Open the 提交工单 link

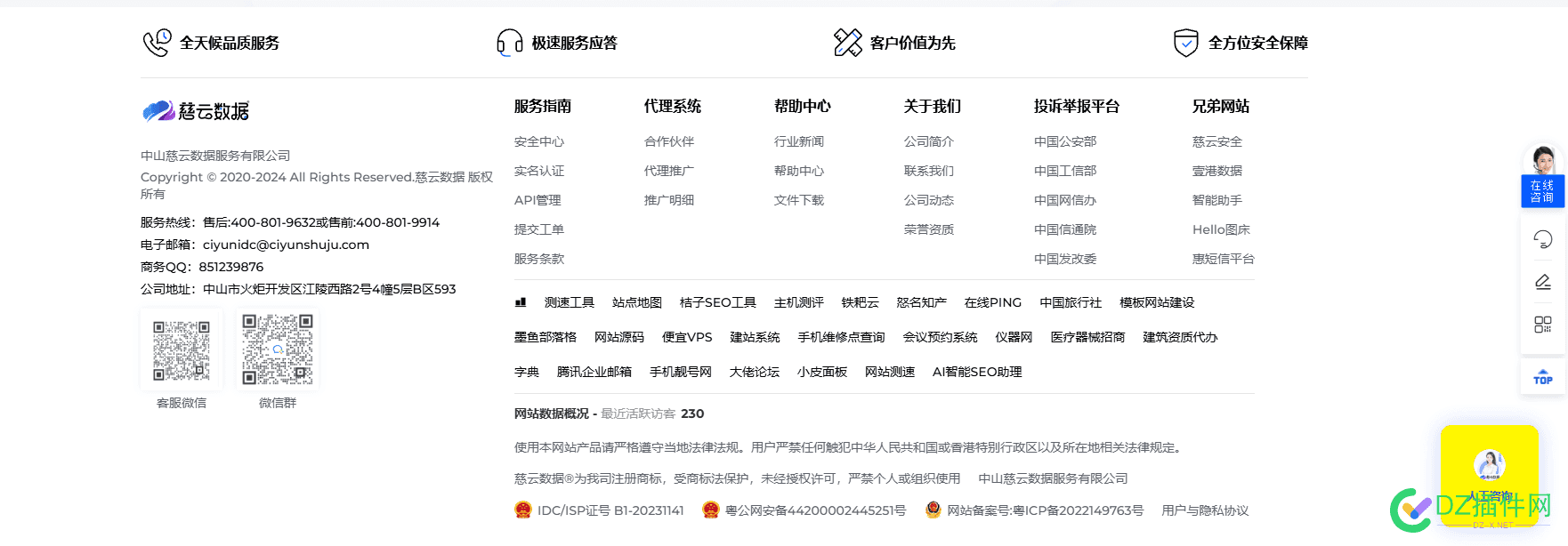tap(539, 229)
